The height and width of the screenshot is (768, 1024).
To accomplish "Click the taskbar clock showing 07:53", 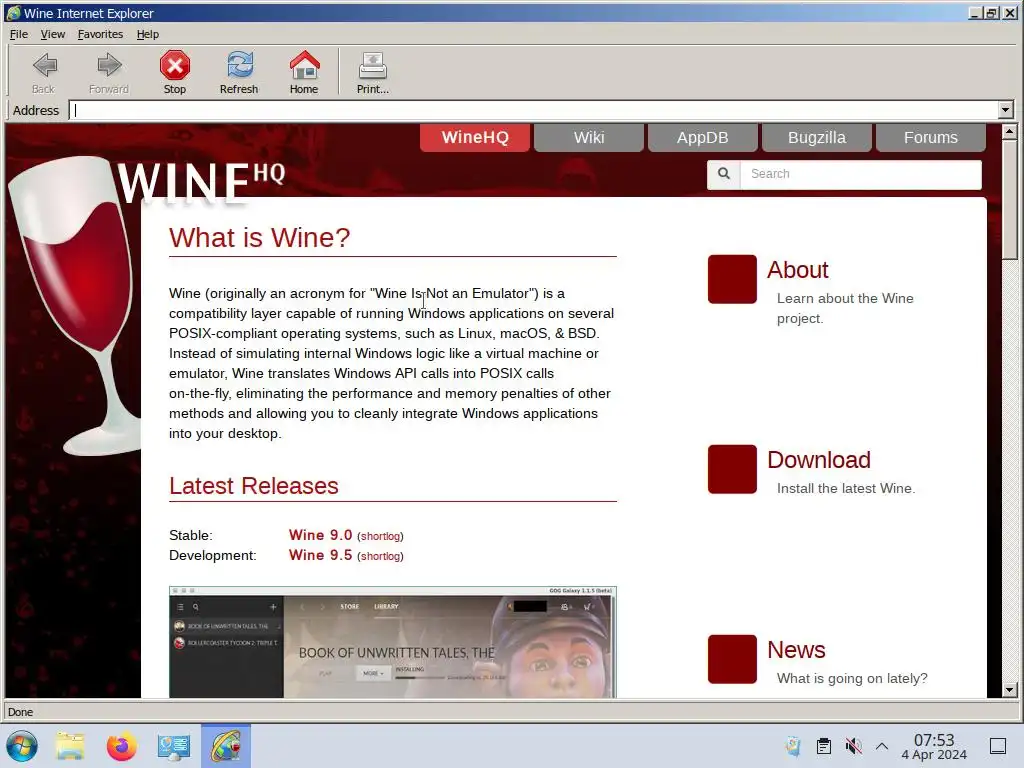I will click(934, 746).
